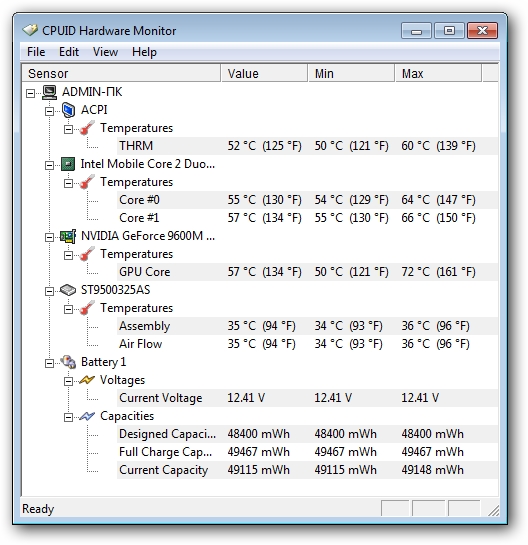Collapse the NVIDIA GeForce 9600M node
528x545 pixels.
[x=50, y=237]
